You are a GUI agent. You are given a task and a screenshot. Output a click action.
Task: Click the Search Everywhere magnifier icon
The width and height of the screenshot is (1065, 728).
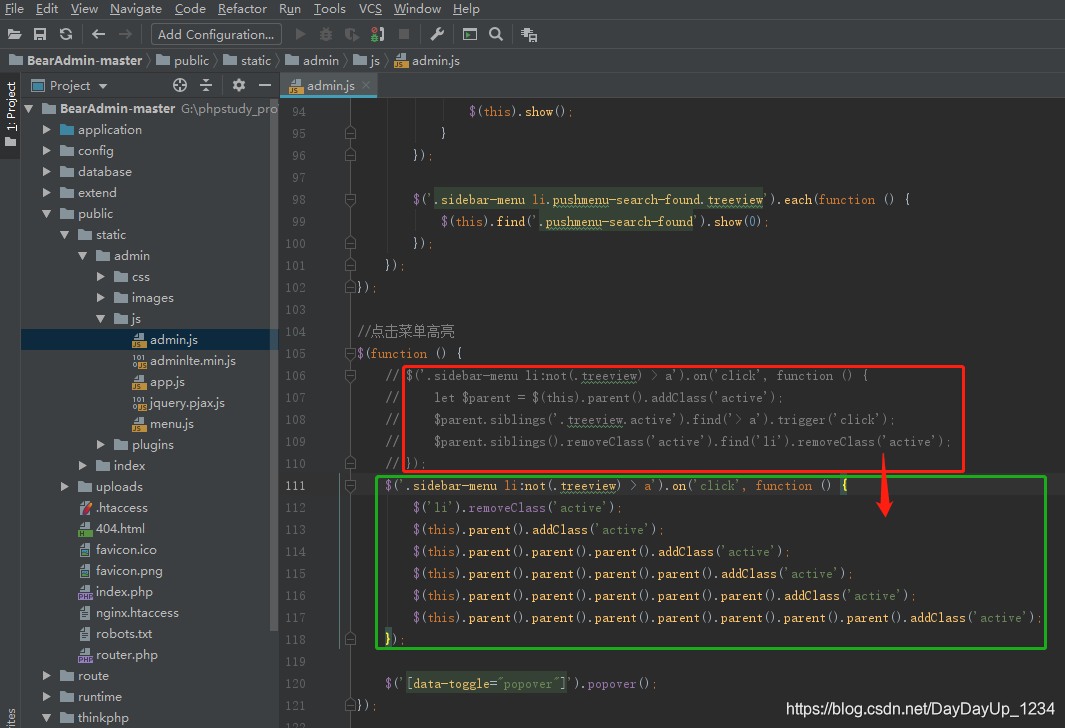click(496, 34)
